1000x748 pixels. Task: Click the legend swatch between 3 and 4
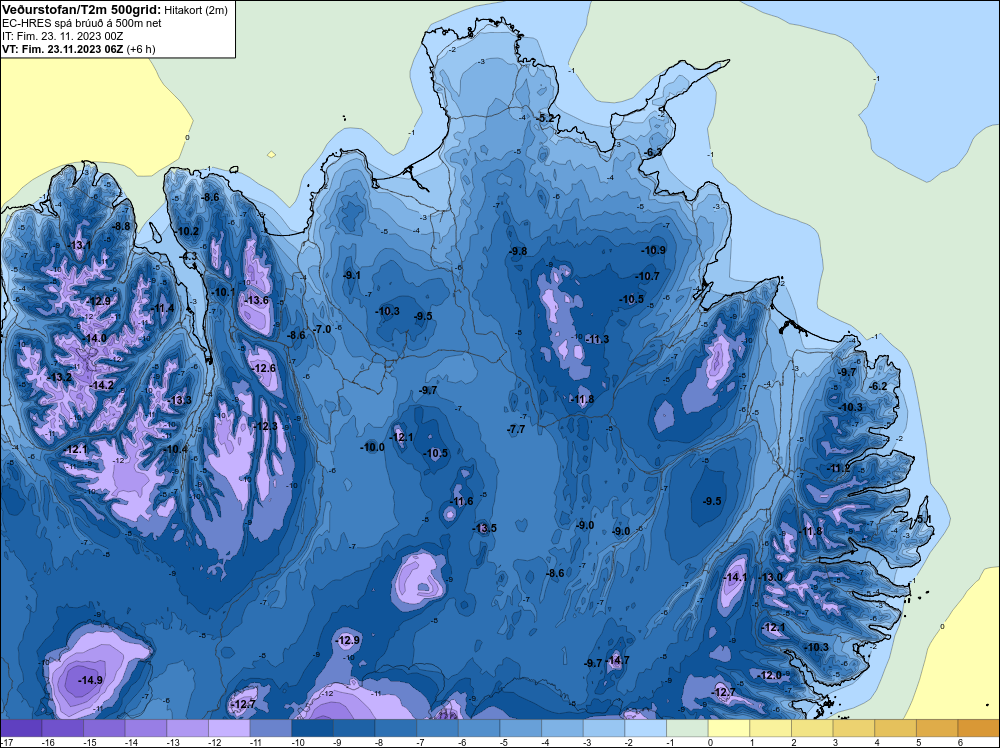tap(854, 728)
